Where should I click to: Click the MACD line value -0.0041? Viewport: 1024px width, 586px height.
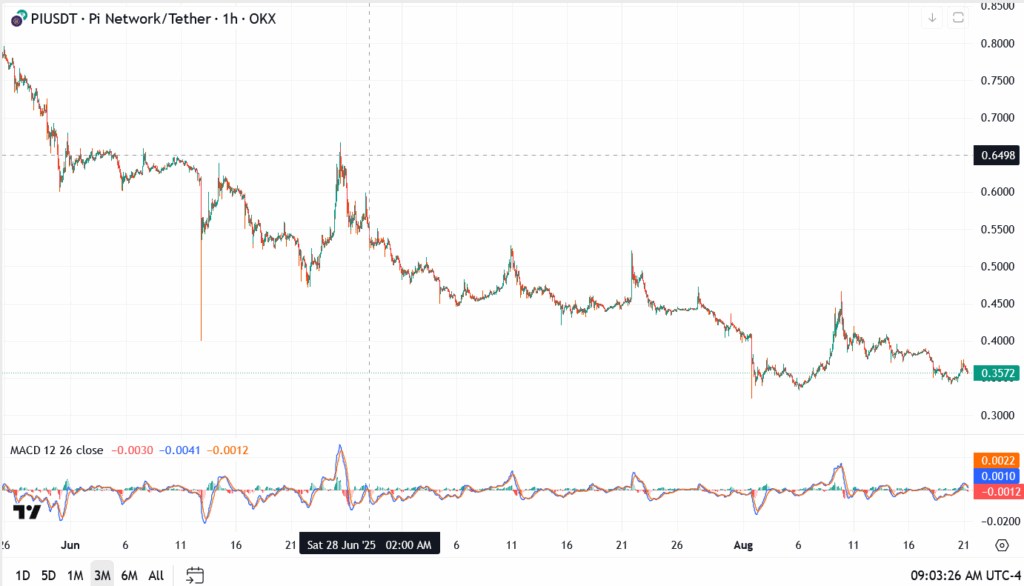click(x=180, y=450)
